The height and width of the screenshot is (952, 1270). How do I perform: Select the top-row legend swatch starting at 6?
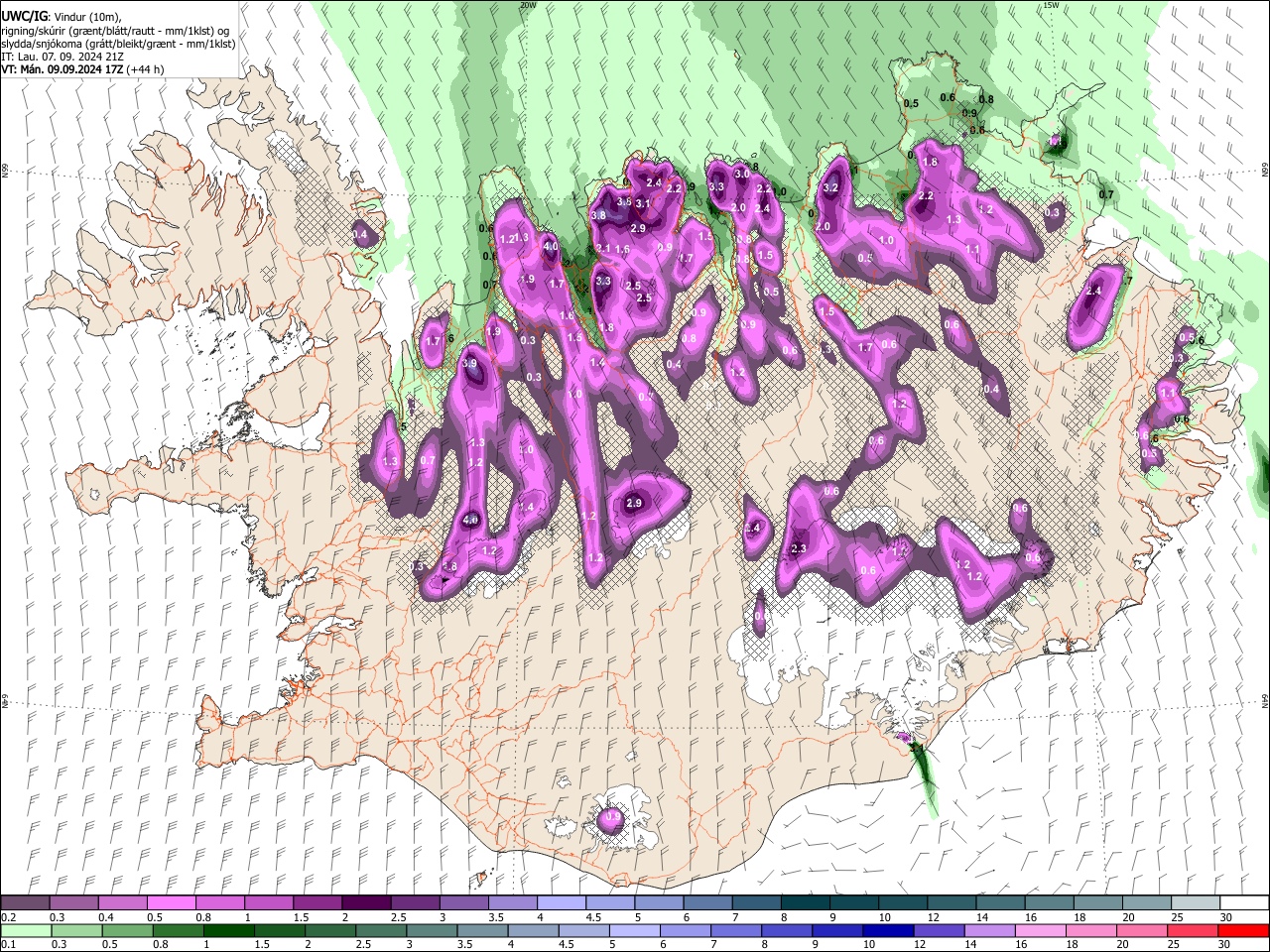click(706, 903)
